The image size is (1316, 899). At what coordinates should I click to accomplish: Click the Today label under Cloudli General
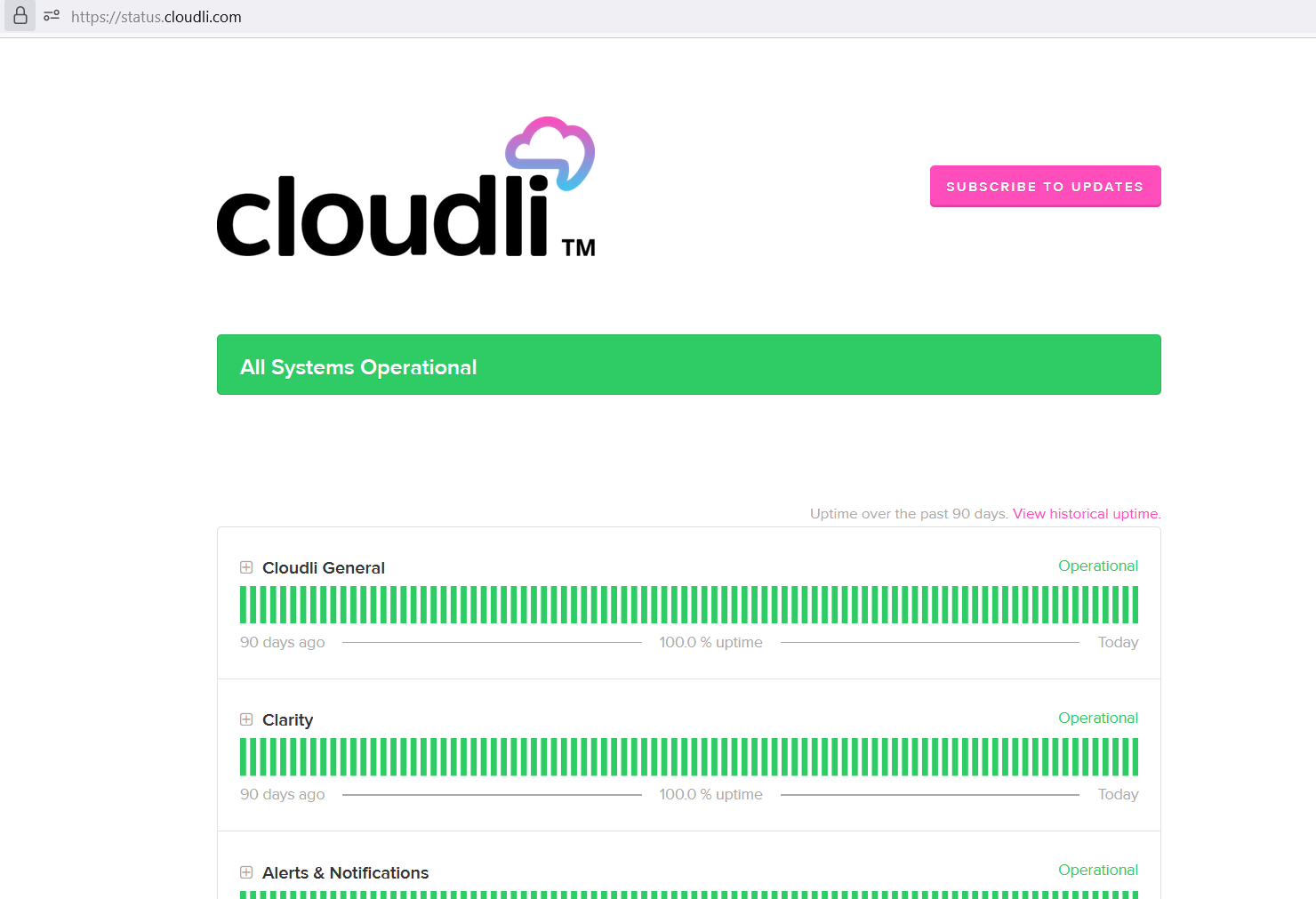coord(1118,642)
